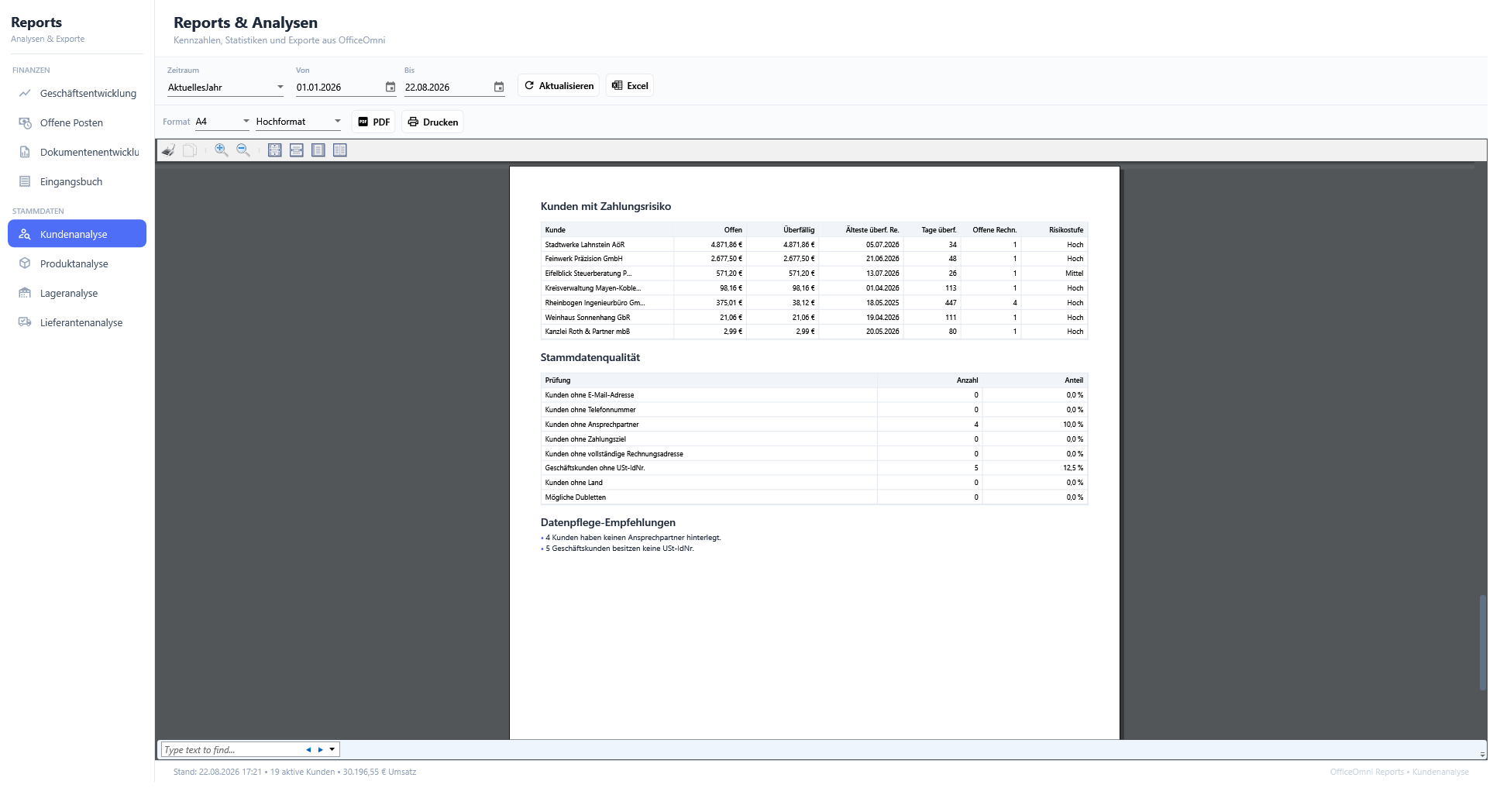Click 'Datenpflege-Empfehlungen' heading

point(608,522)
